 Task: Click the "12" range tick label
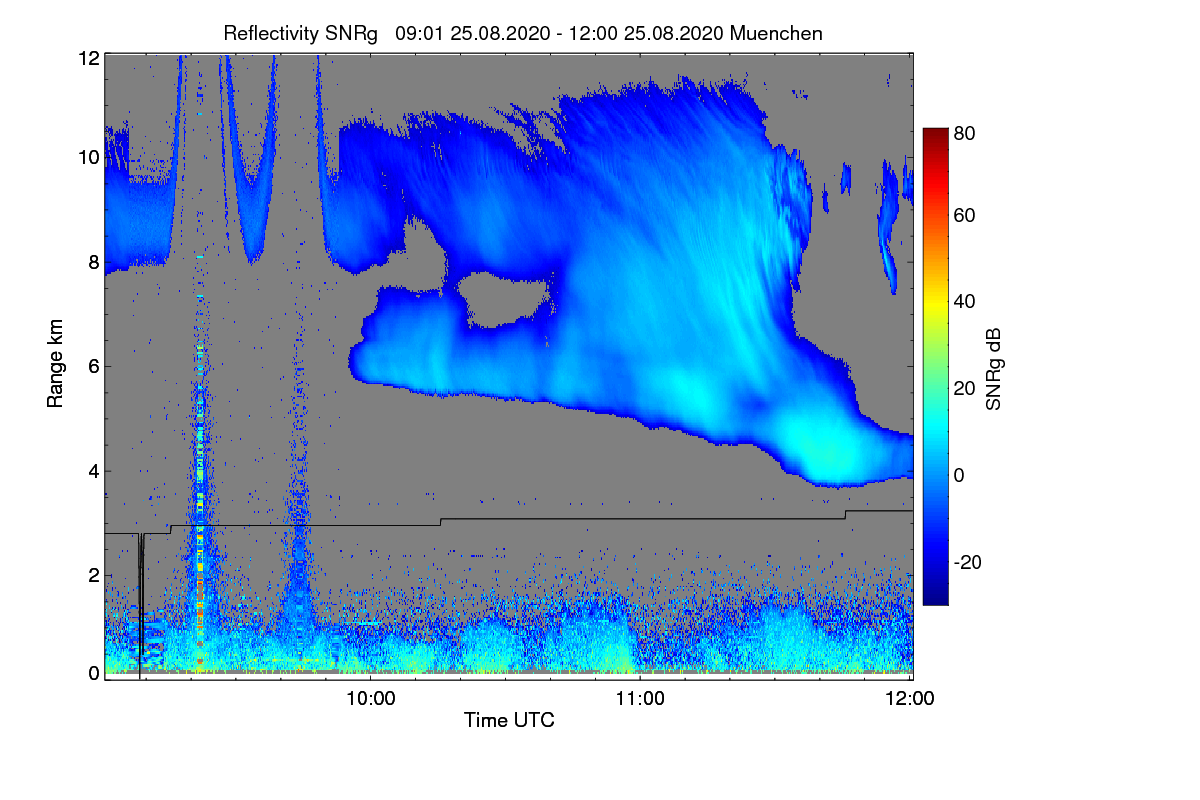(x=88, y=58)
